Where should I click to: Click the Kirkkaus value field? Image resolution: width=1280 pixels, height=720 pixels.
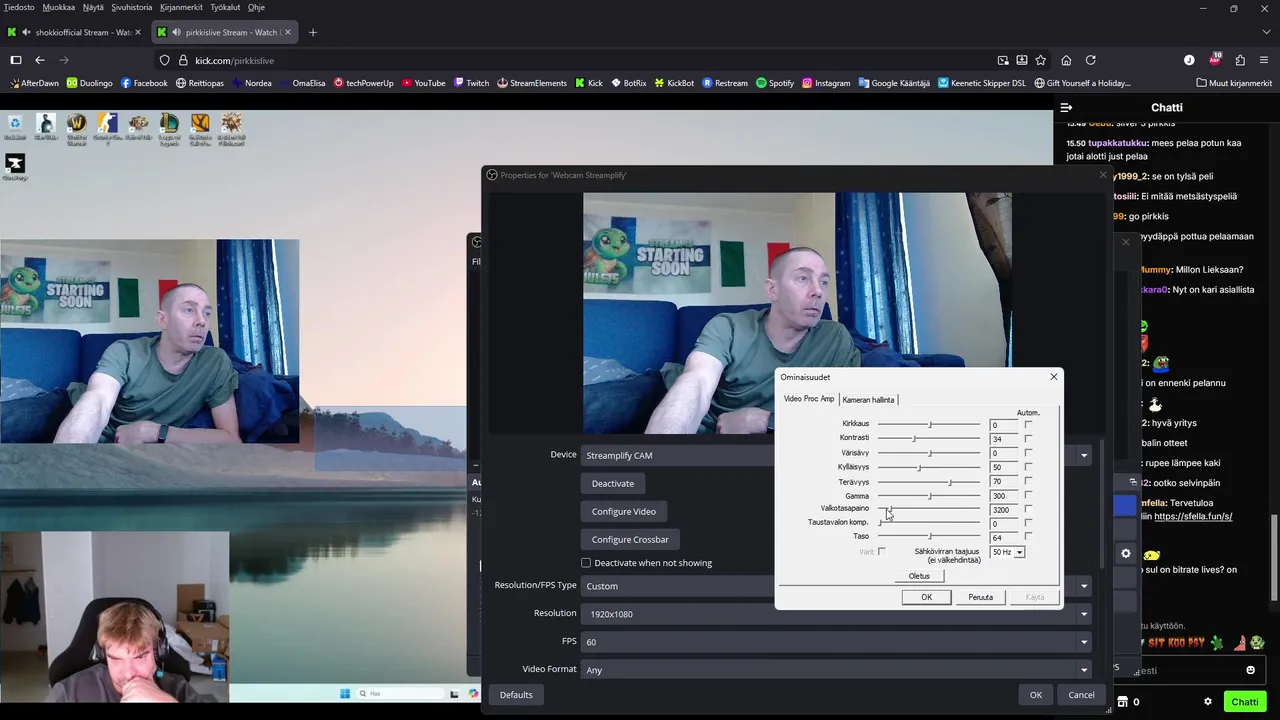[1003, 425]
